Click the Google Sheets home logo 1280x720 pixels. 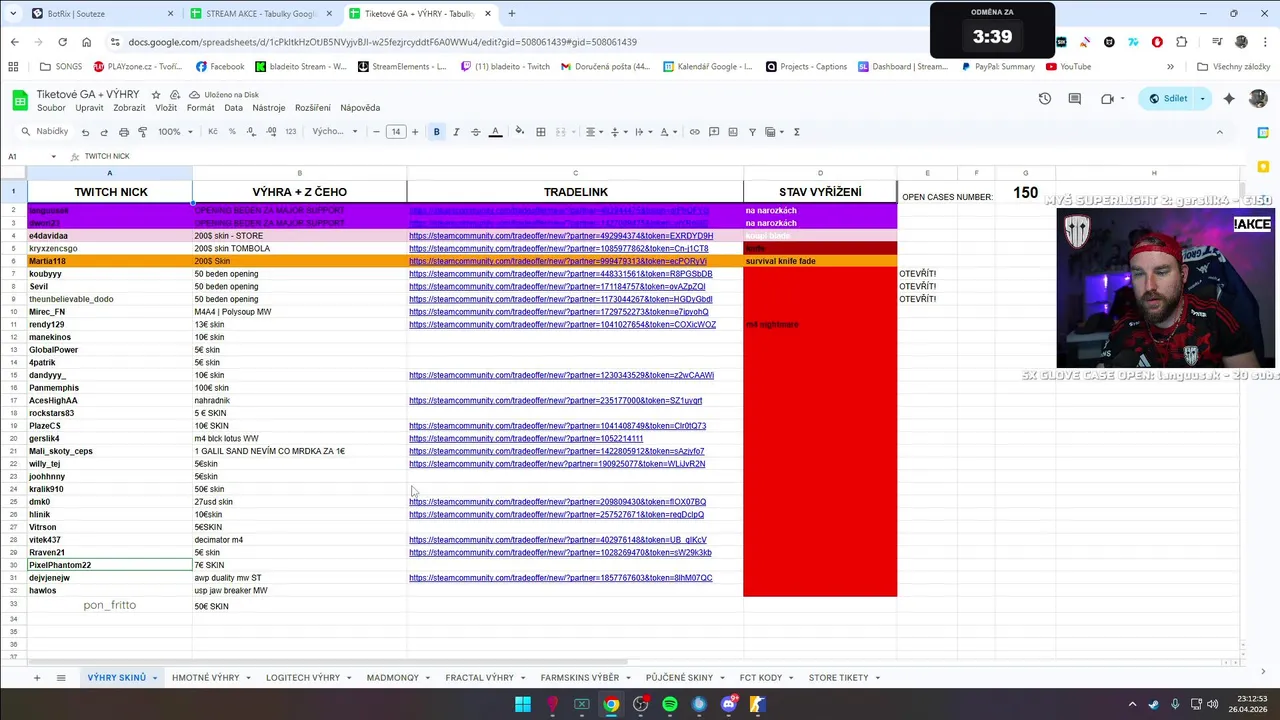coord(20,100)
